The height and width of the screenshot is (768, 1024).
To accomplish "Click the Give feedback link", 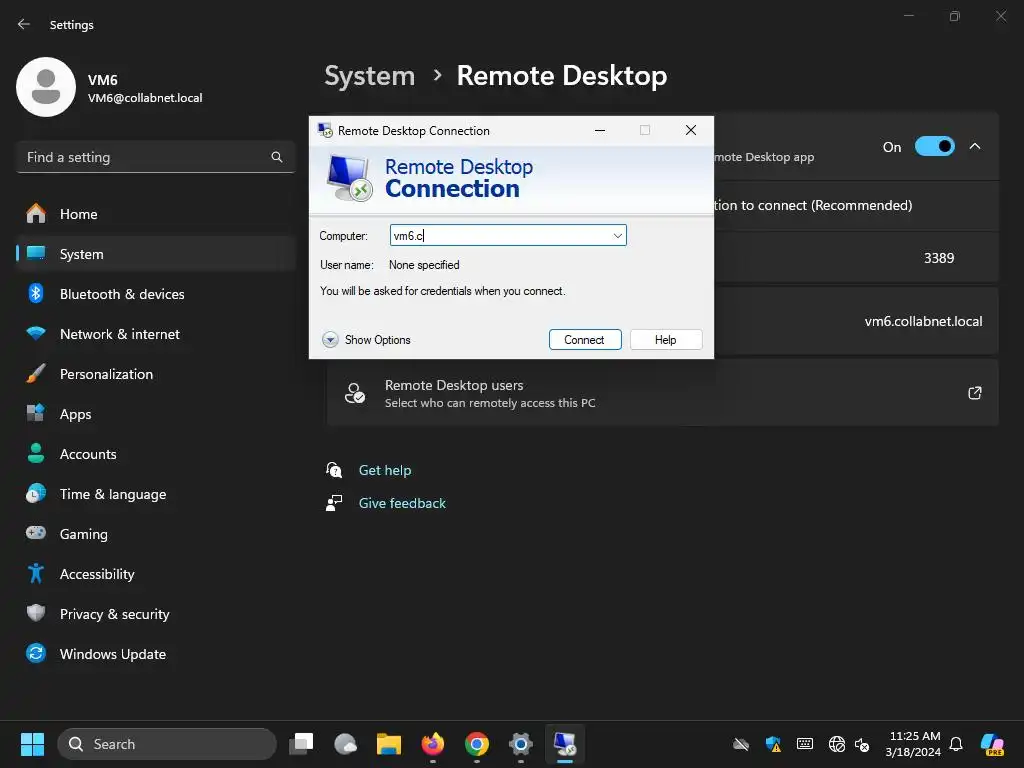I will point(402,503).
